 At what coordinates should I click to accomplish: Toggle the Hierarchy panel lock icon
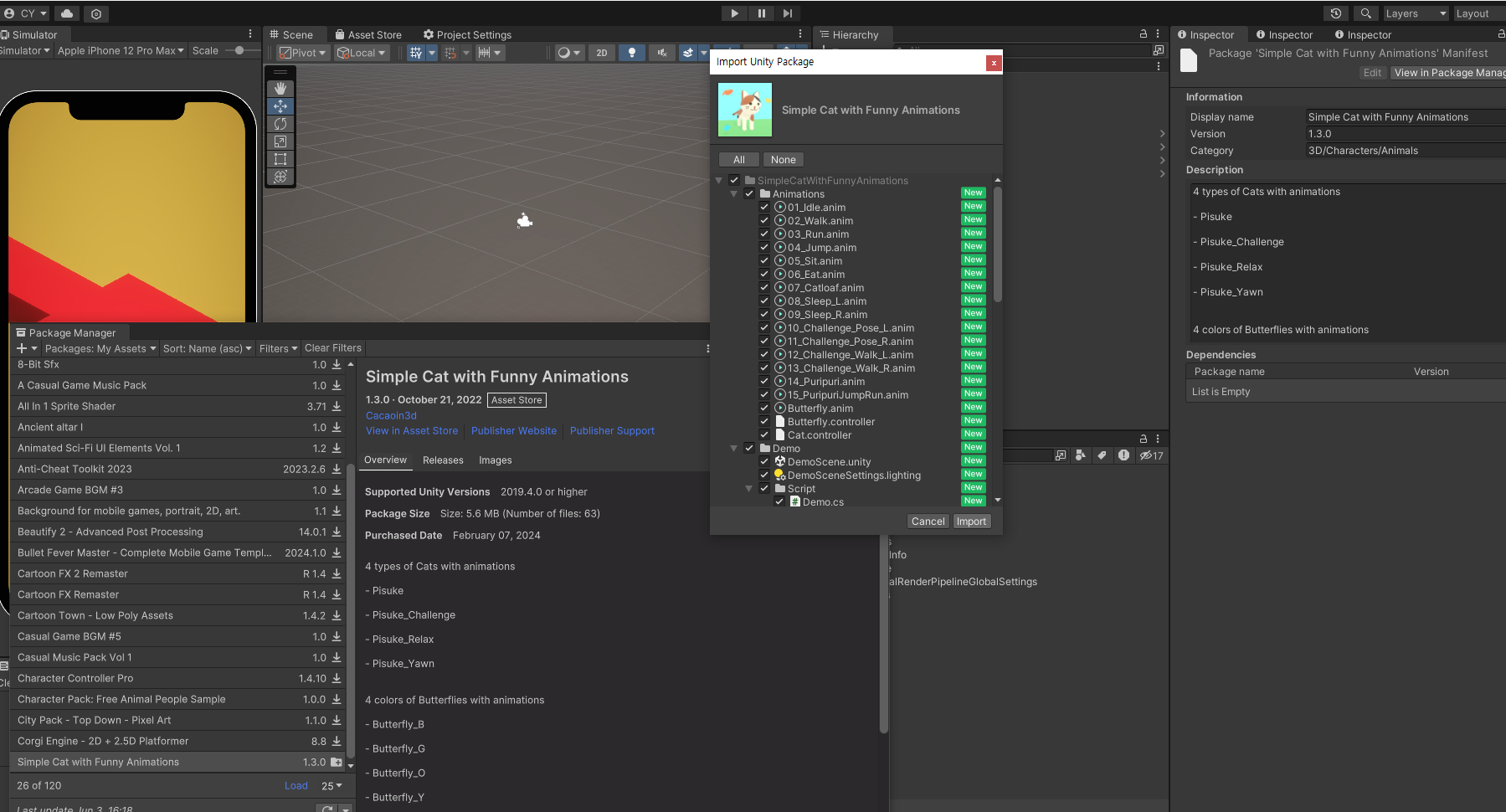pyautogui.click(x=1144, y=34)
